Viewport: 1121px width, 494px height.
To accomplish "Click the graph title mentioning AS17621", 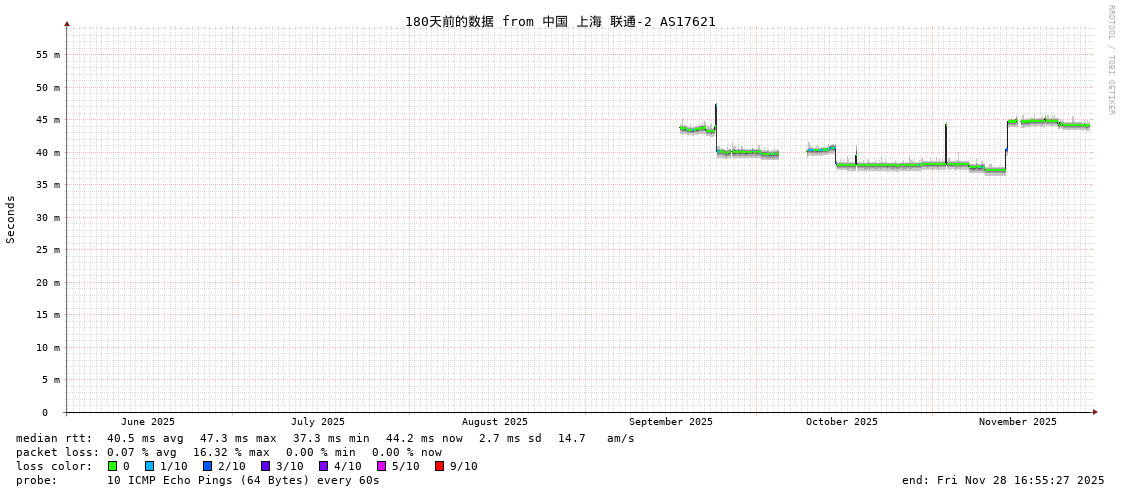I will click(x=560, y=21).
